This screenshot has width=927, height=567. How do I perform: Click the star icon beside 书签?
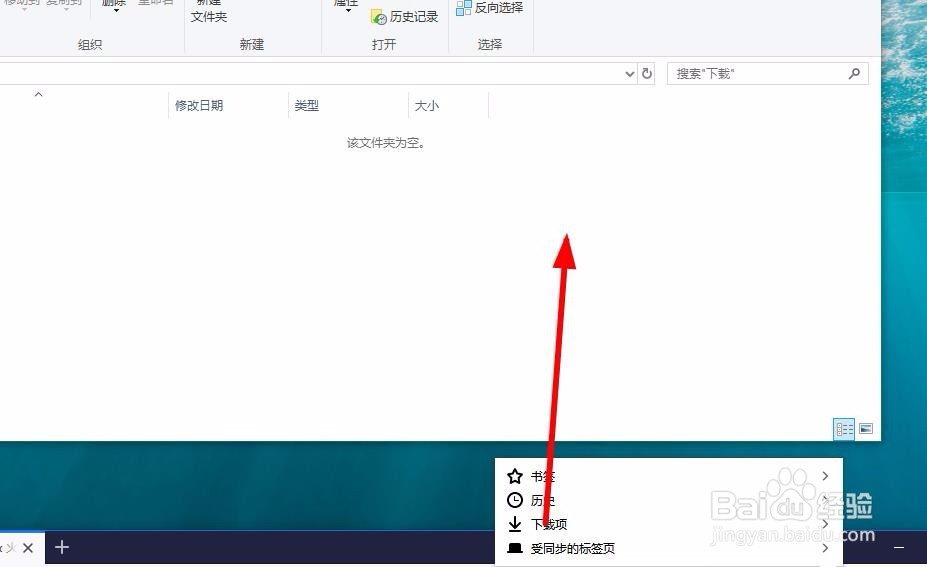(515, 476)
